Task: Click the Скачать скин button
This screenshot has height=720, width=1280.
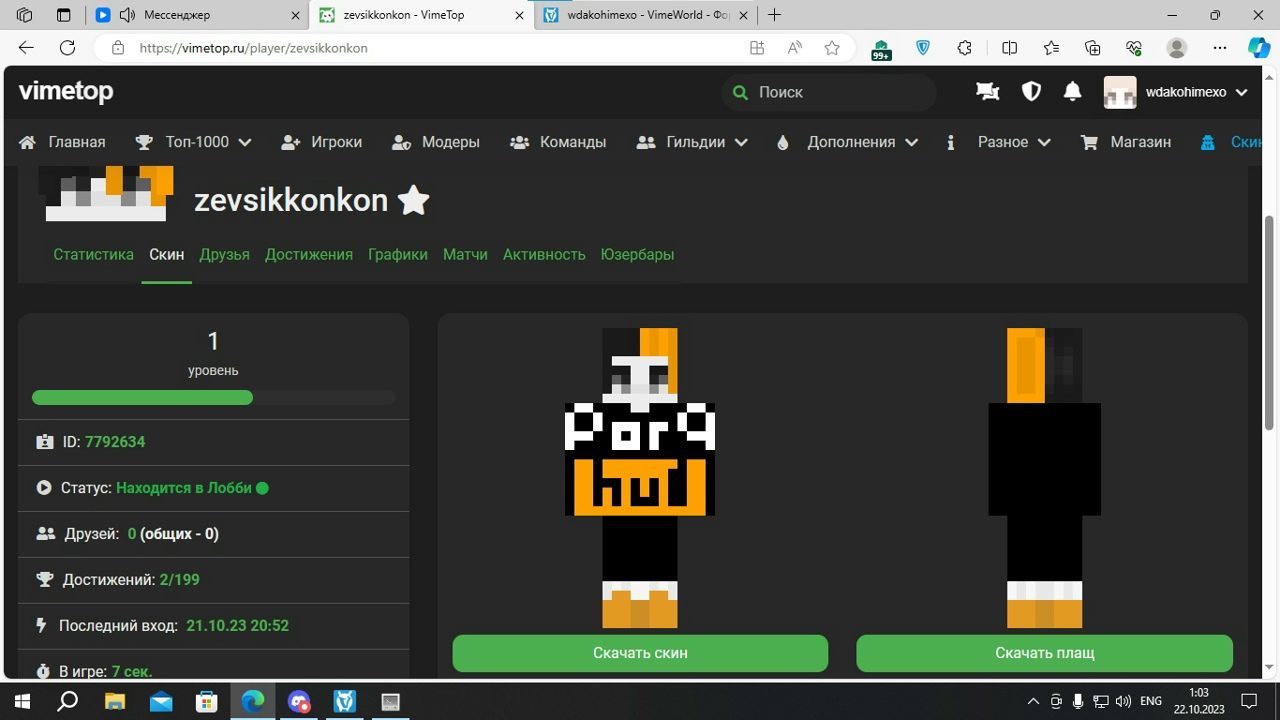Action: click(x=640, y=653)
